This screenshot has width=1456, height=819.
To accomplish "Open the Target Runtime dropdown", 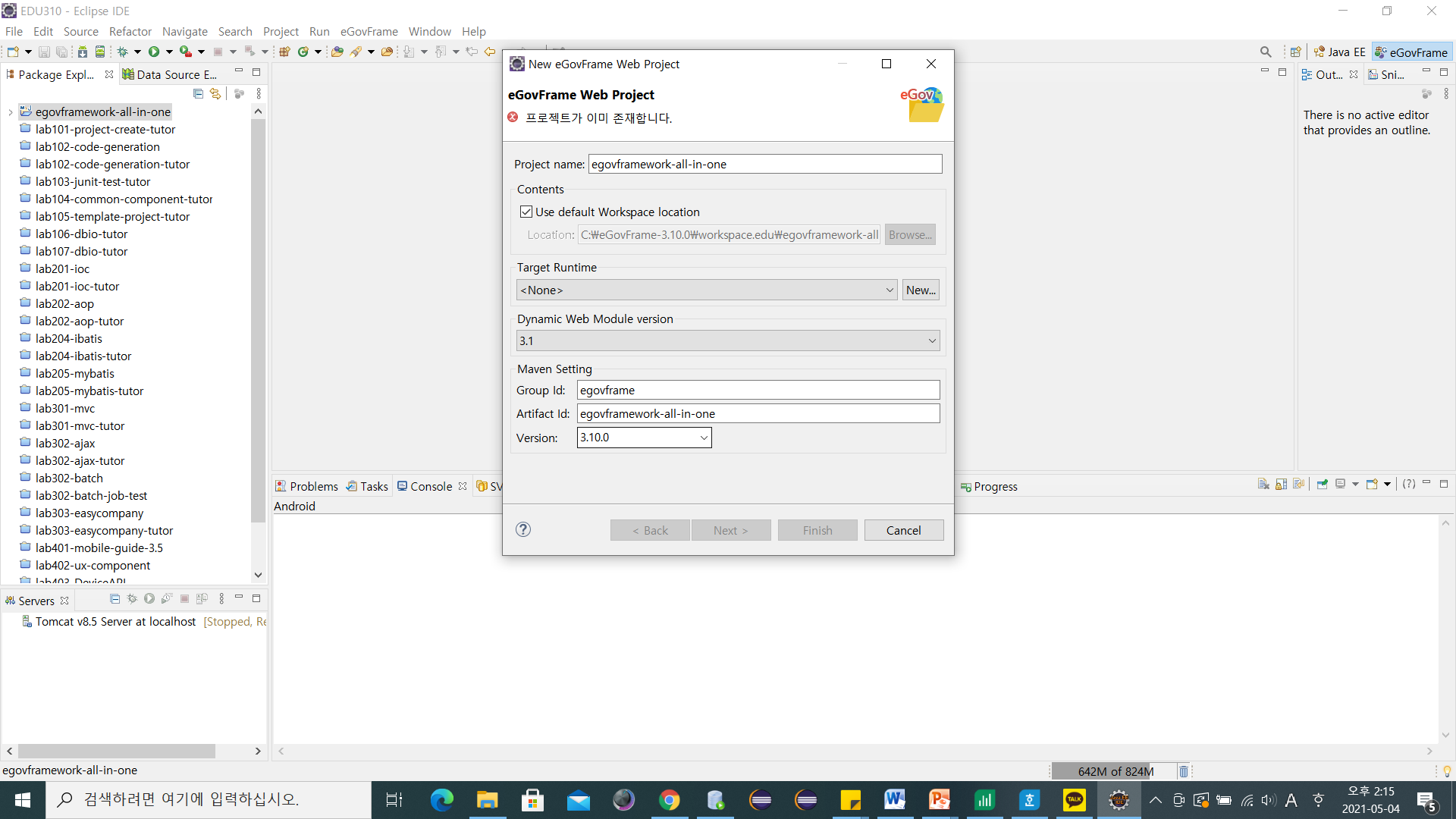I will 707,290.
